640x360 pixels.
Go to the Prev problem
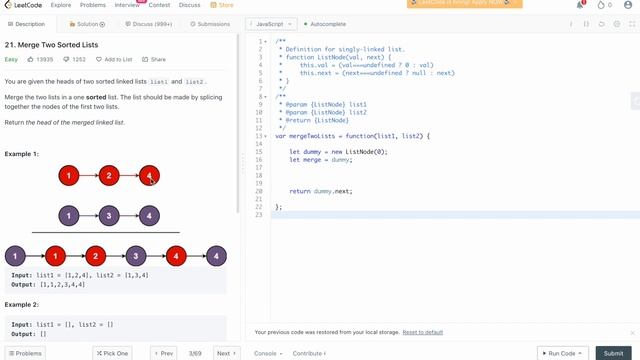[x=164, y=353]
